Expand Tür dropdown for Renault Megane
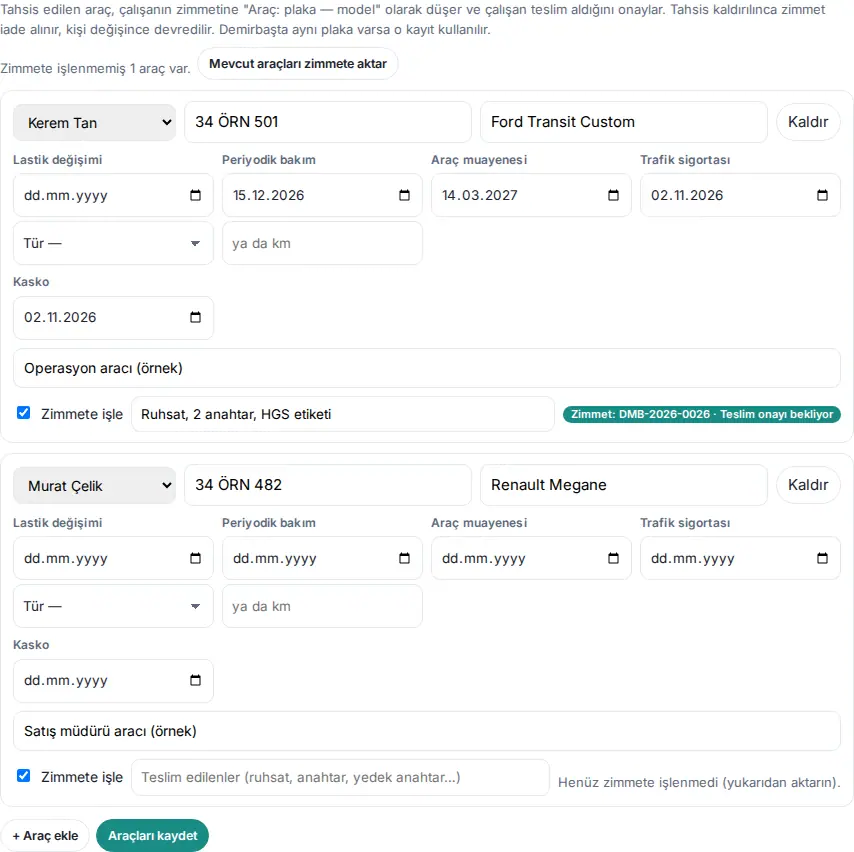Viewport: 854px width, 852px height. pos(113,606)
